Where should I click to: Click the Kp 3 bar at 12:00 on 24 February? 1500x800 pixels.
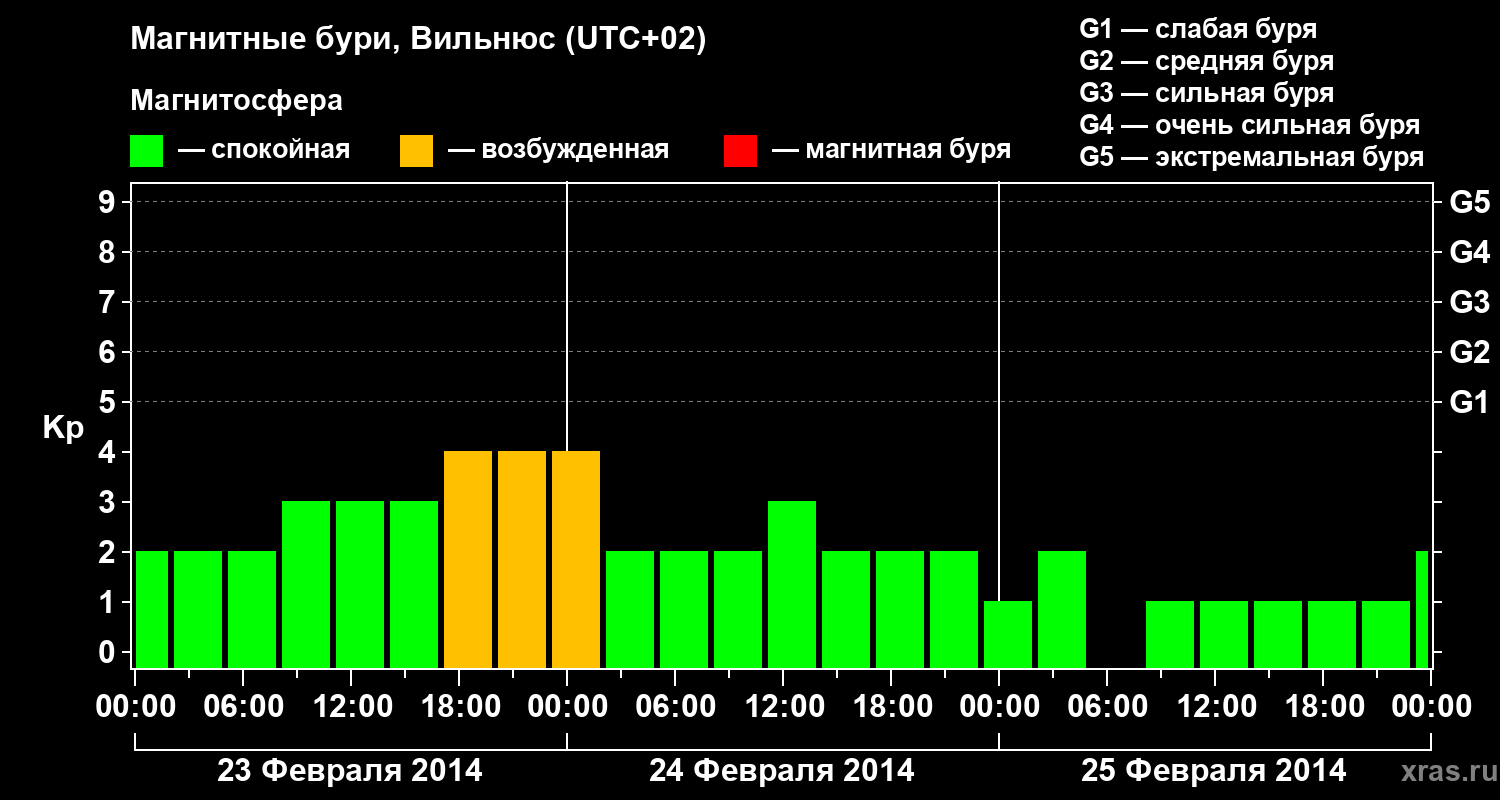[792, 585]
